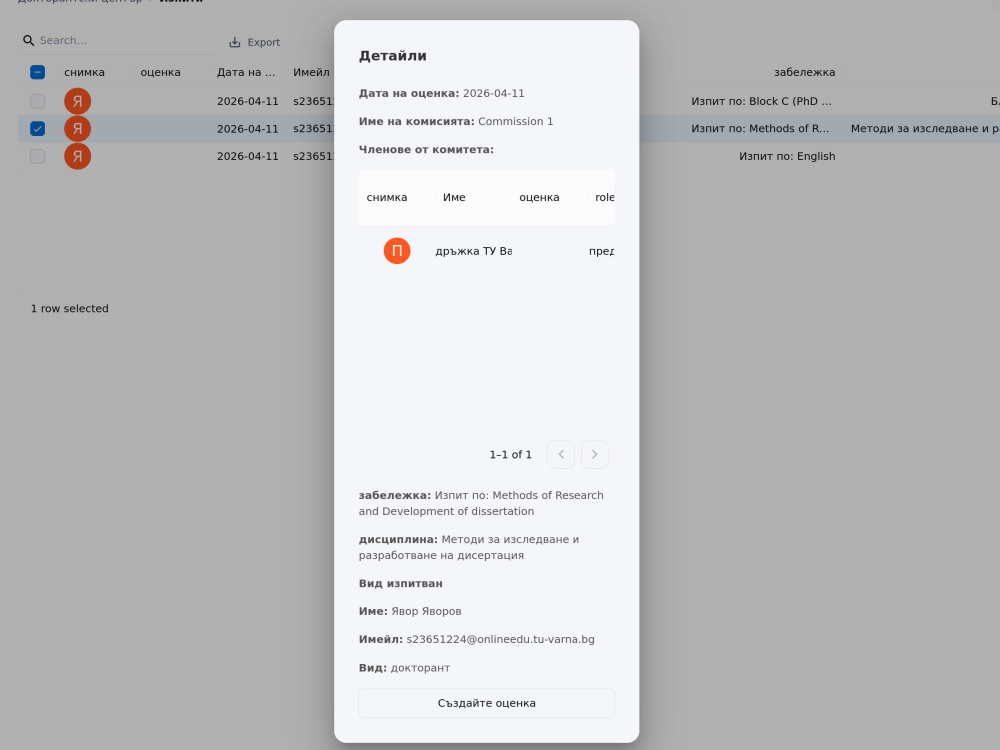Go to the previous page of committee members
This screenshot has width=1000, height=750.
pyautogui.click(x=561, y=454)
